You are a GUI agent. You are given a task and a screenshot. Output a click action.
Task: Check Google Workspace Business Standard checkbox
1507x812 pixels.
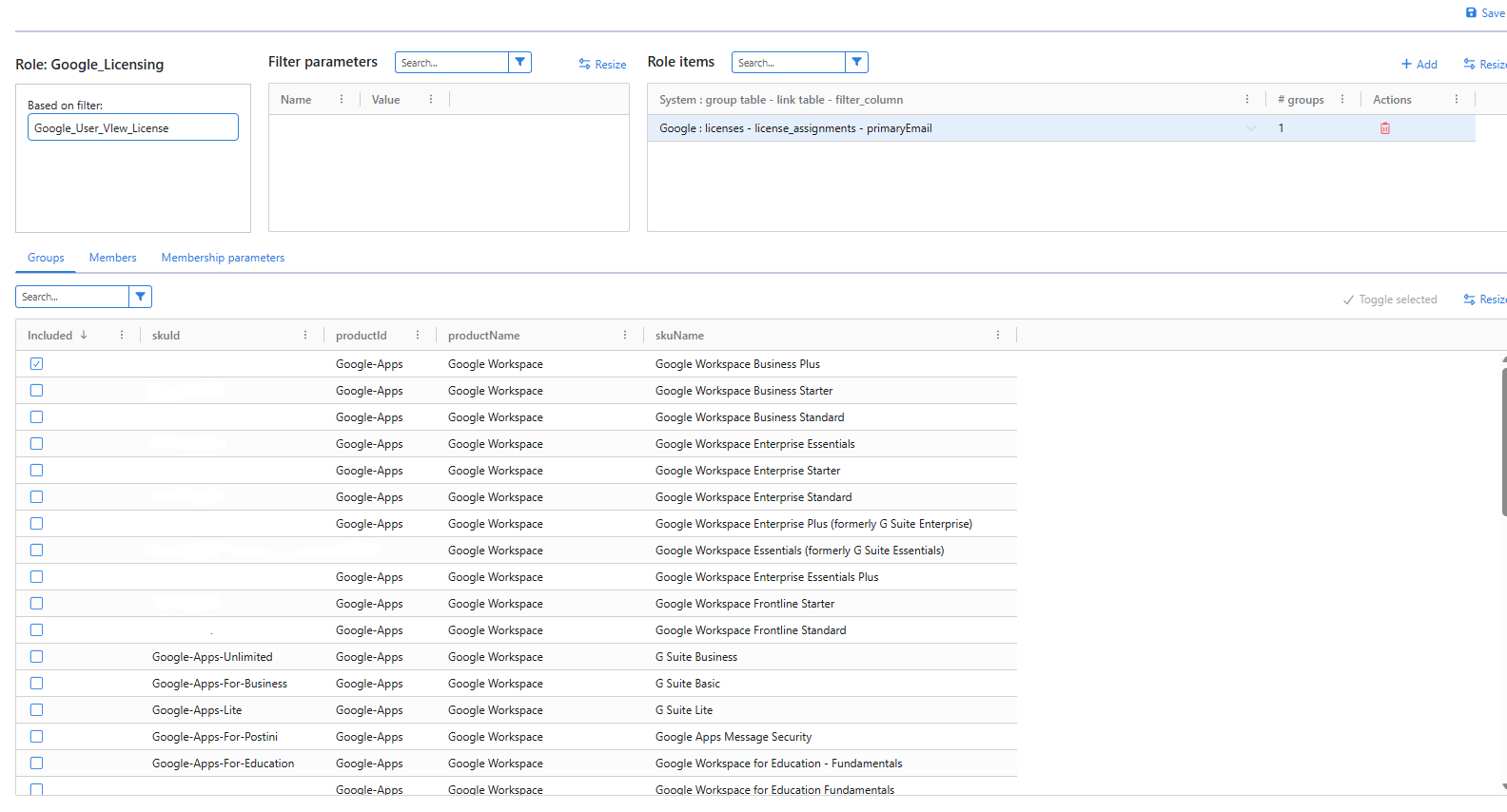click(36, 417)
